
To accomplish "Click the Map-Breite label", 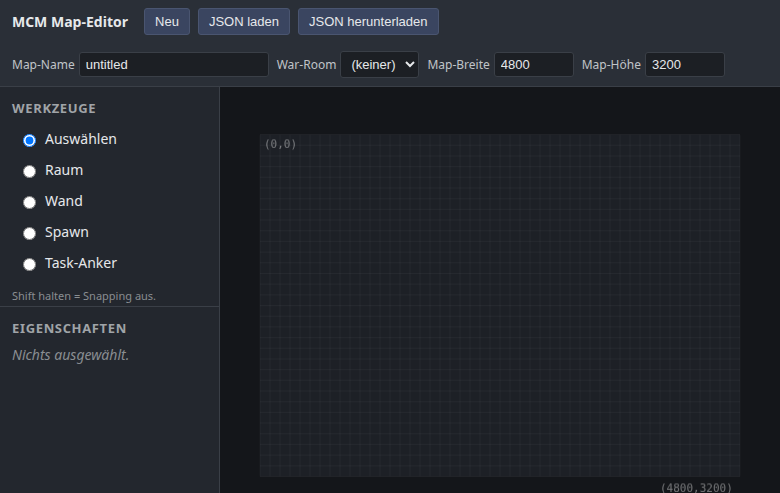I will (459, 65).
